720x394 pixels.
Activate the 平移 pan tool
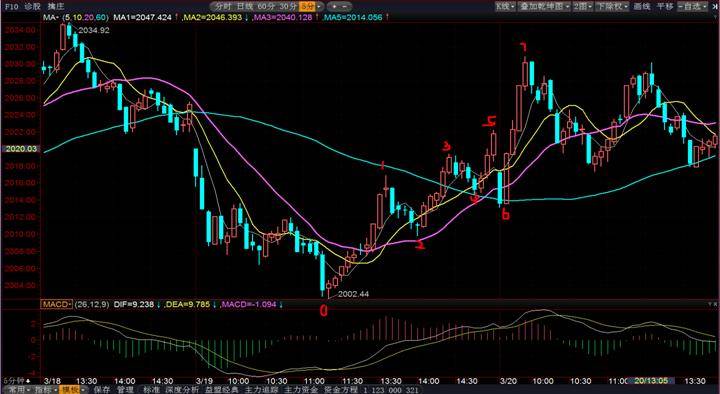pos(664,6)
